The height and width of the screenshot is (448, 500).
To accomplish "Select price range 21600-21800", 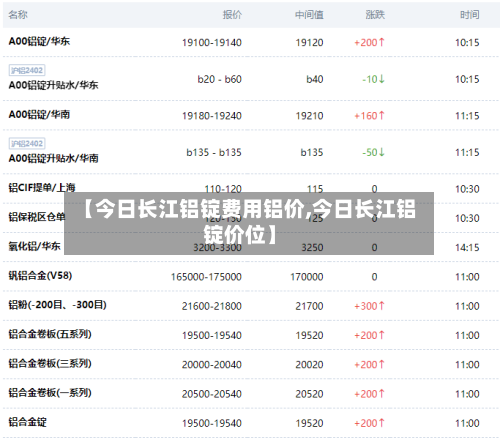I will coord(212,306).
